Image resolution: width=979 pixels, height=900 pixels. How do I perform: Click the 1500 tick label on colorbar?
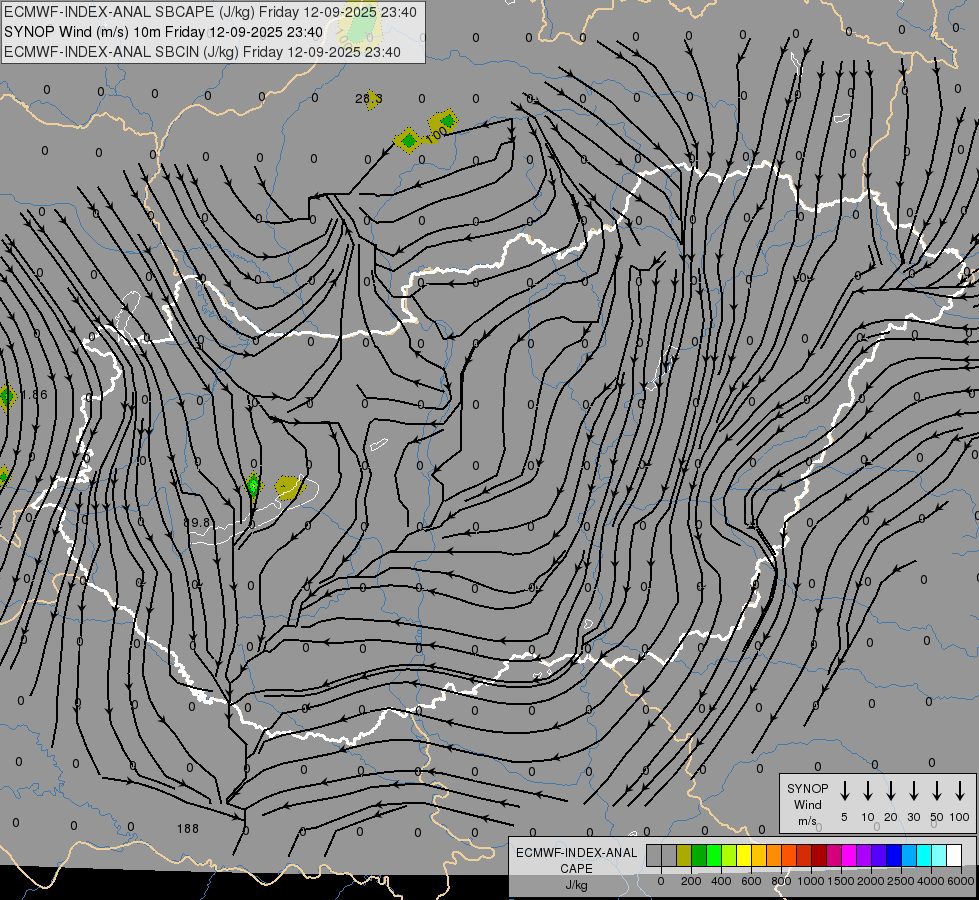click(841, 881)
